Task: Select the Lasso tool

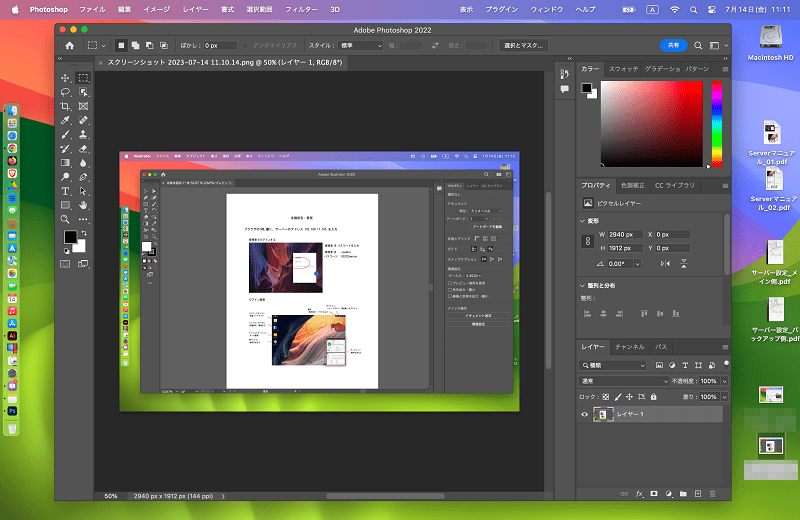Action: (x=65, y=92)
